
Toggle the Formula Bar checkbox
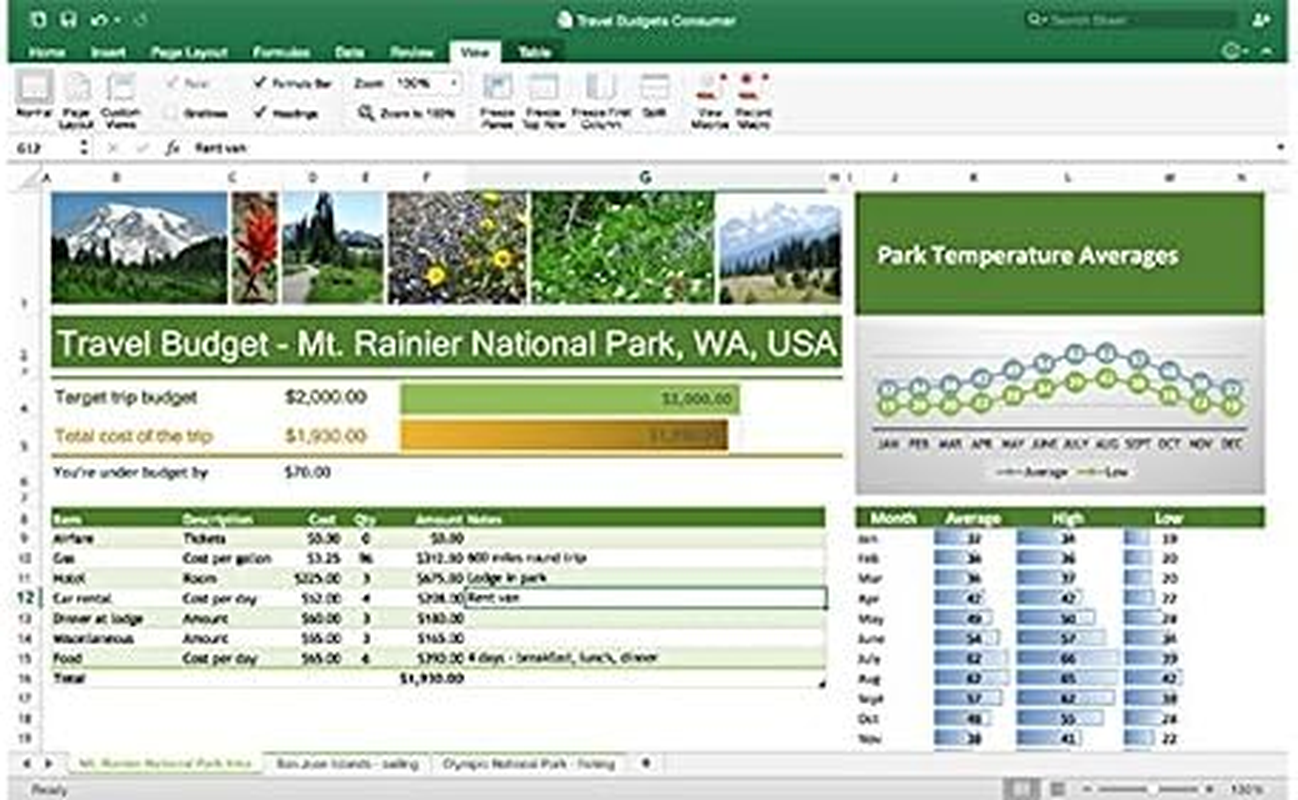[260, 84]
